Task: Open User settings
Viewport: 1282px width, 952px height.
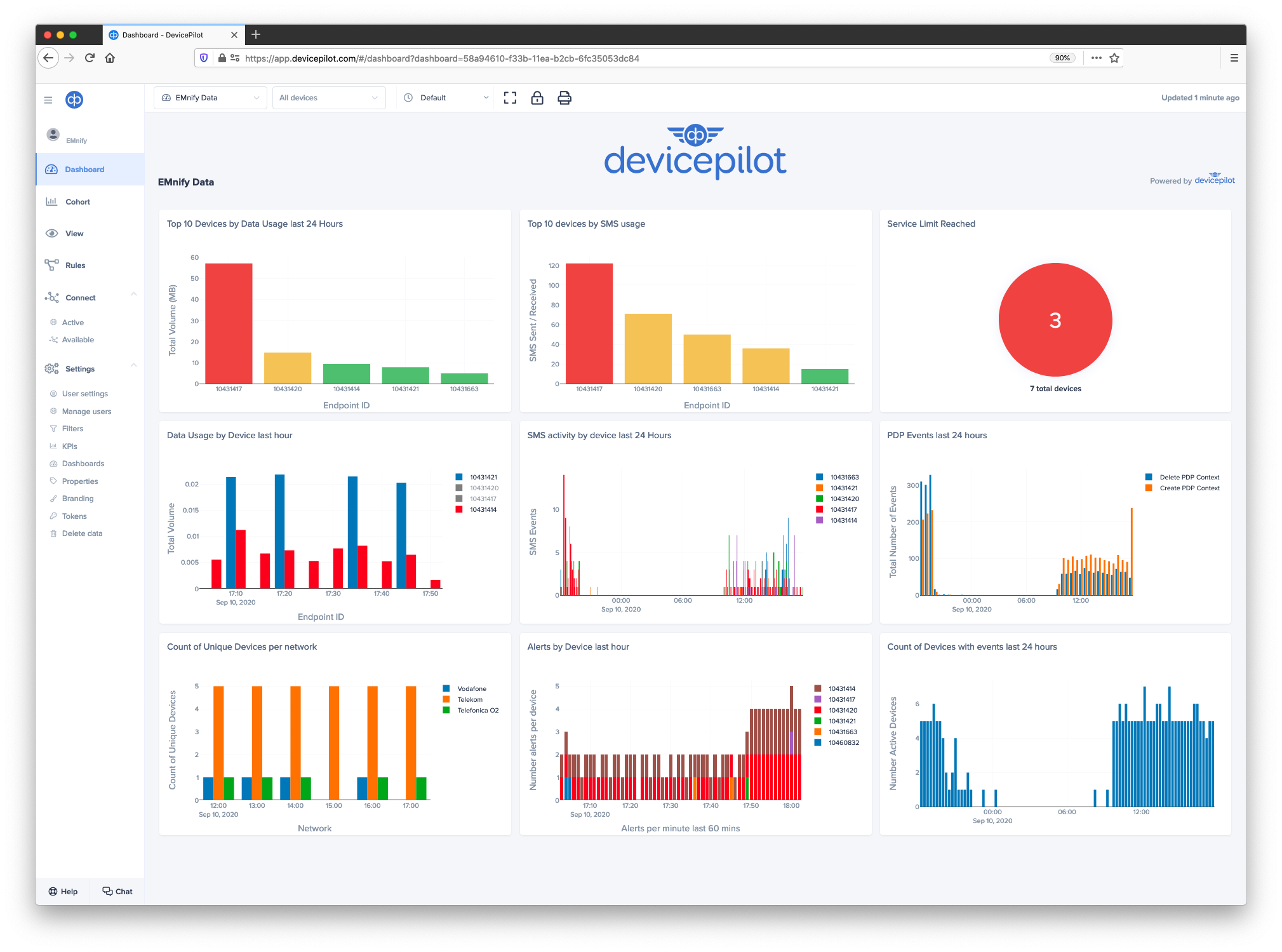Action: pyautogui.click(x=84, y=394)
